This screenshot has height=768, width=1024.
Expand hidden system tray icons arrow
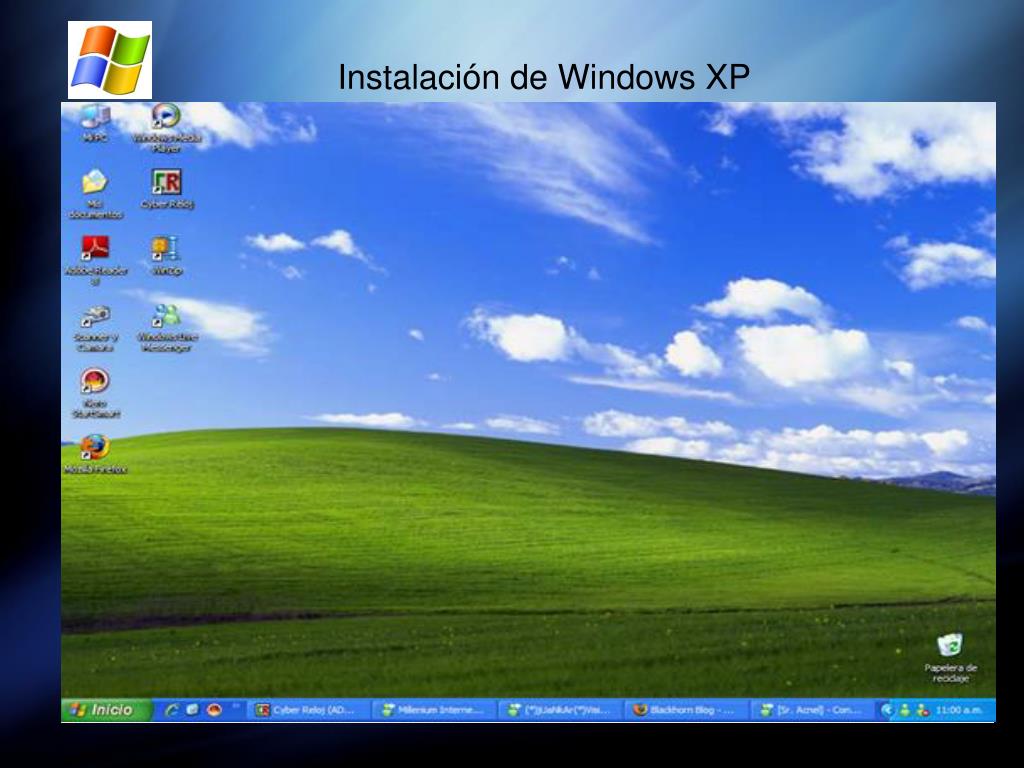886,710
